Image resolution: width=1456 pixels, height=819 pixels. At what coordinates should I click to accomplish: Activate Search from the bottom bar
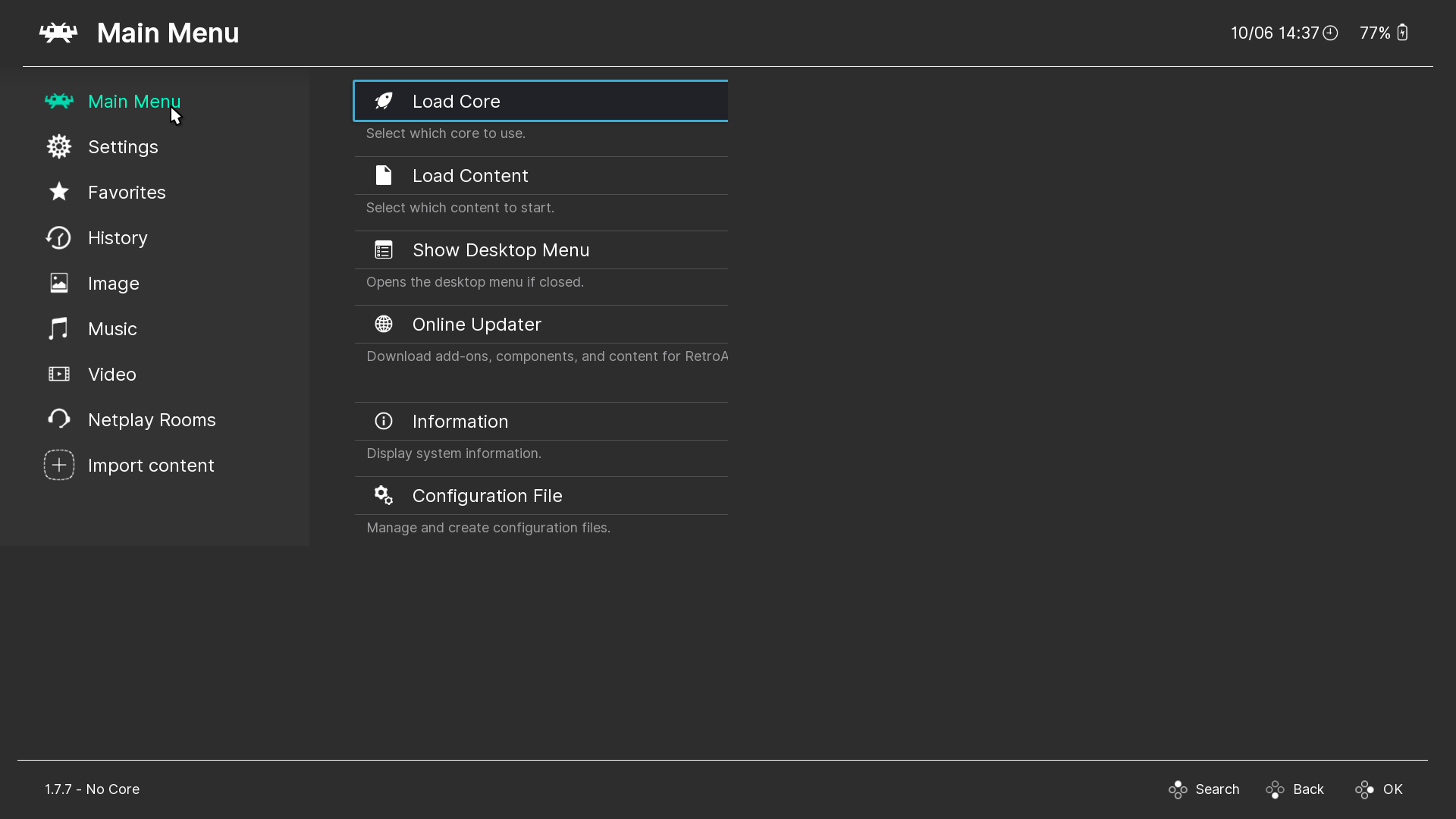tap(1217, 789)
